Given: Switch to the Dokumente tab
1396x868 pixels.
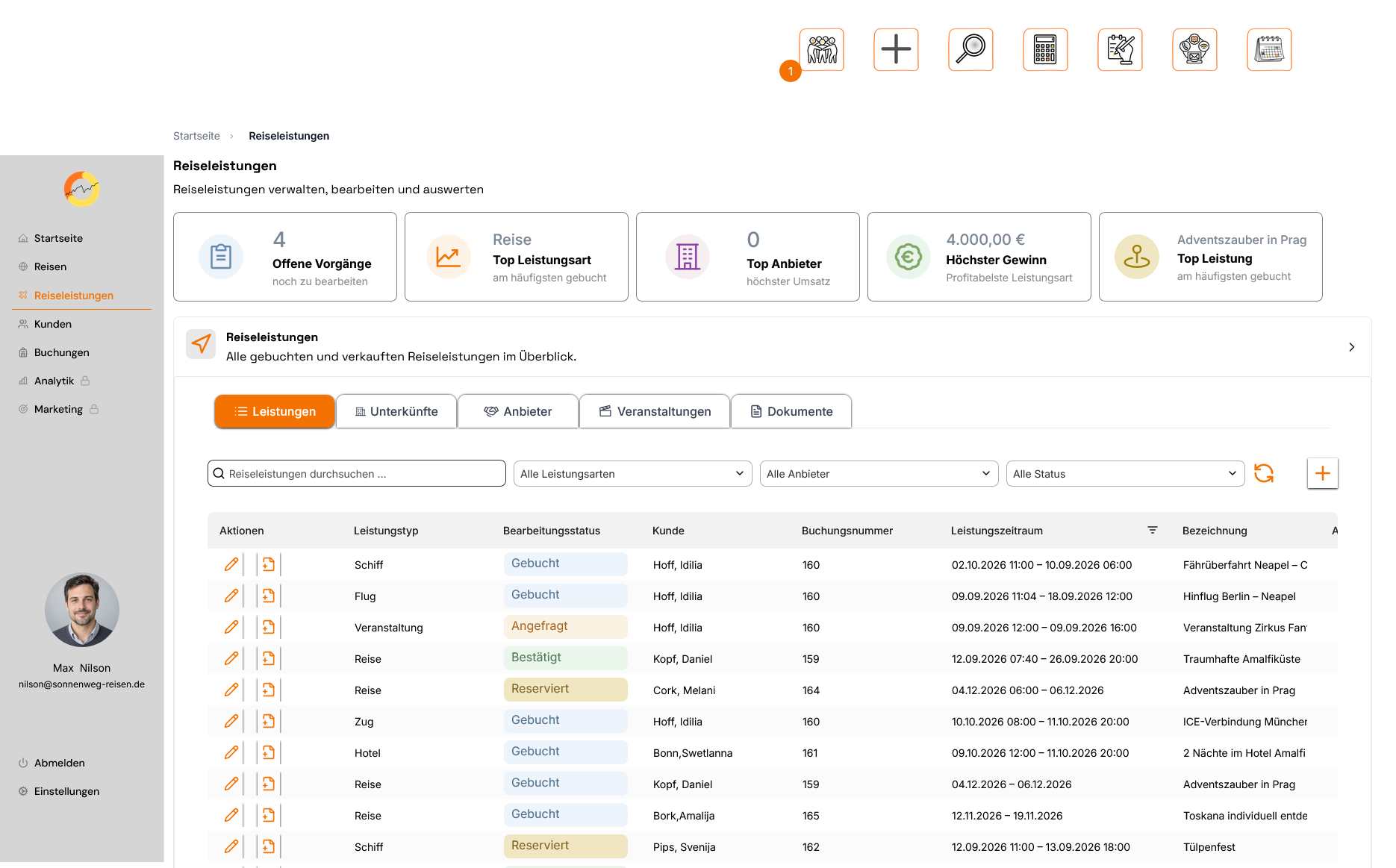Looking at the screenshot, I should (791, 411).
